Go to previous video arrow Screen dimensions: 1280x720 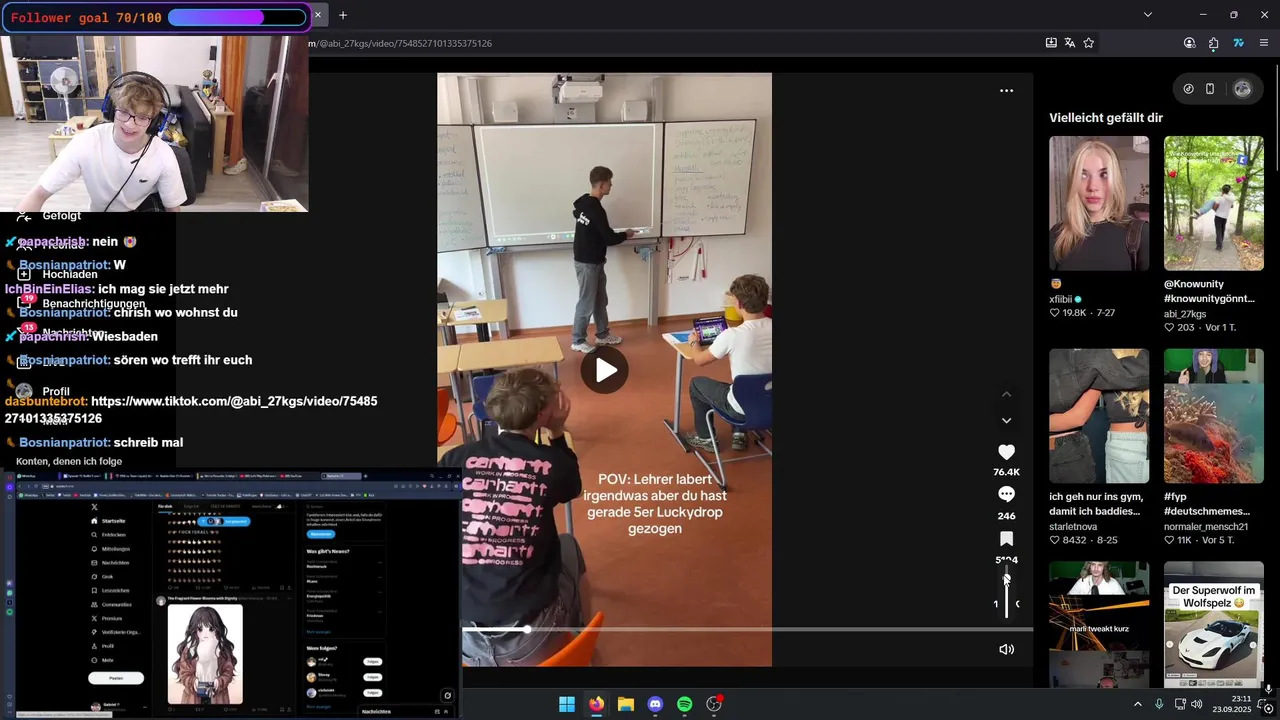coord(1006,394)
